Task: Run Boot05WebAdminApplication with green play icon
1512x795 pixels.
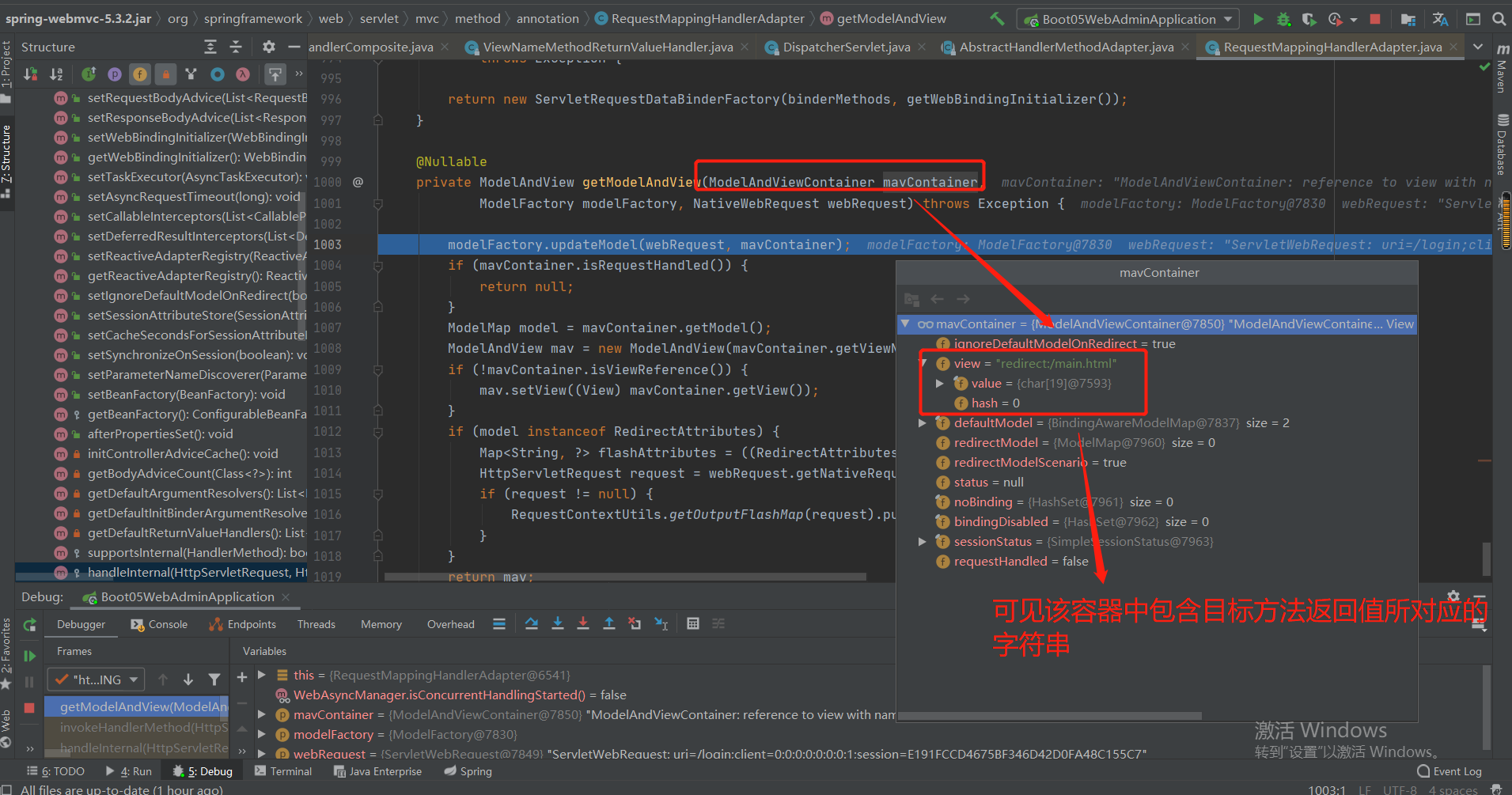Action: 1258,18
